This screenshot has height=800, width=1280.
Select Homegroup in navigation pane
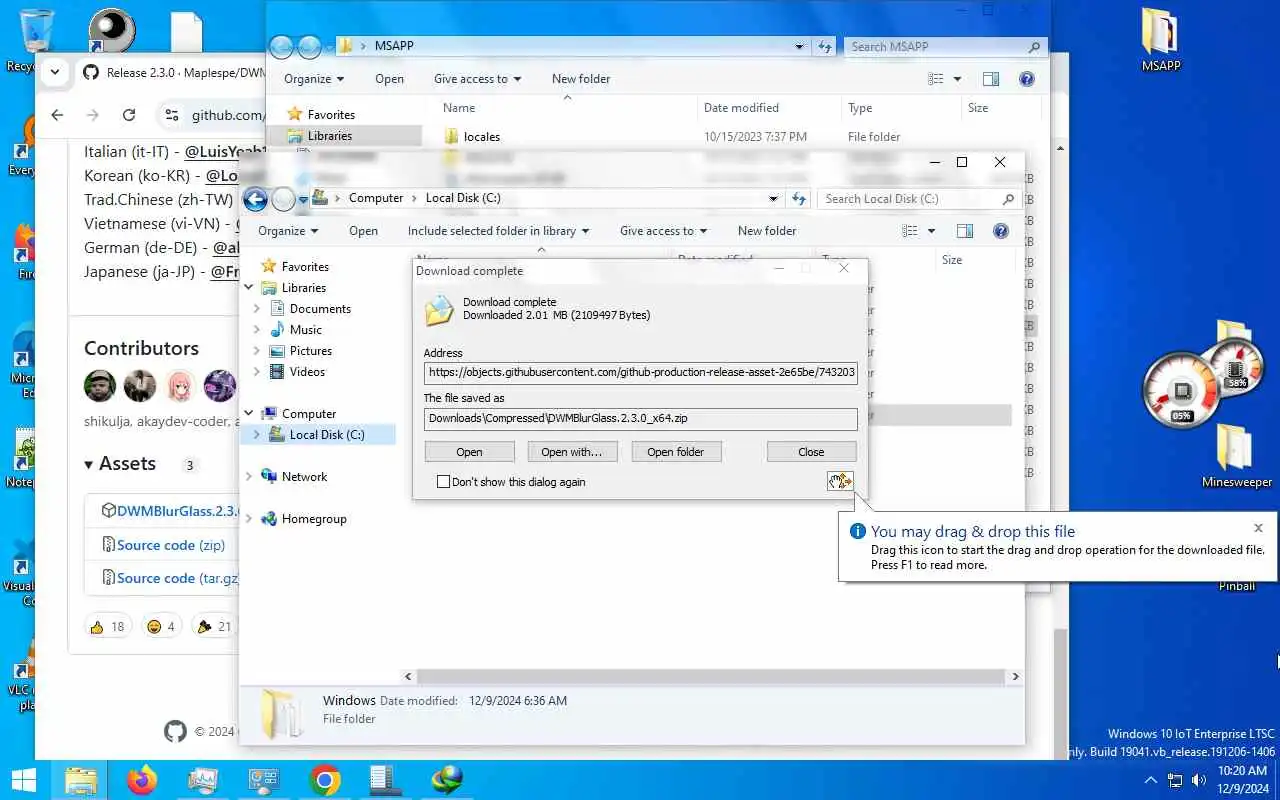coord(314,519)
